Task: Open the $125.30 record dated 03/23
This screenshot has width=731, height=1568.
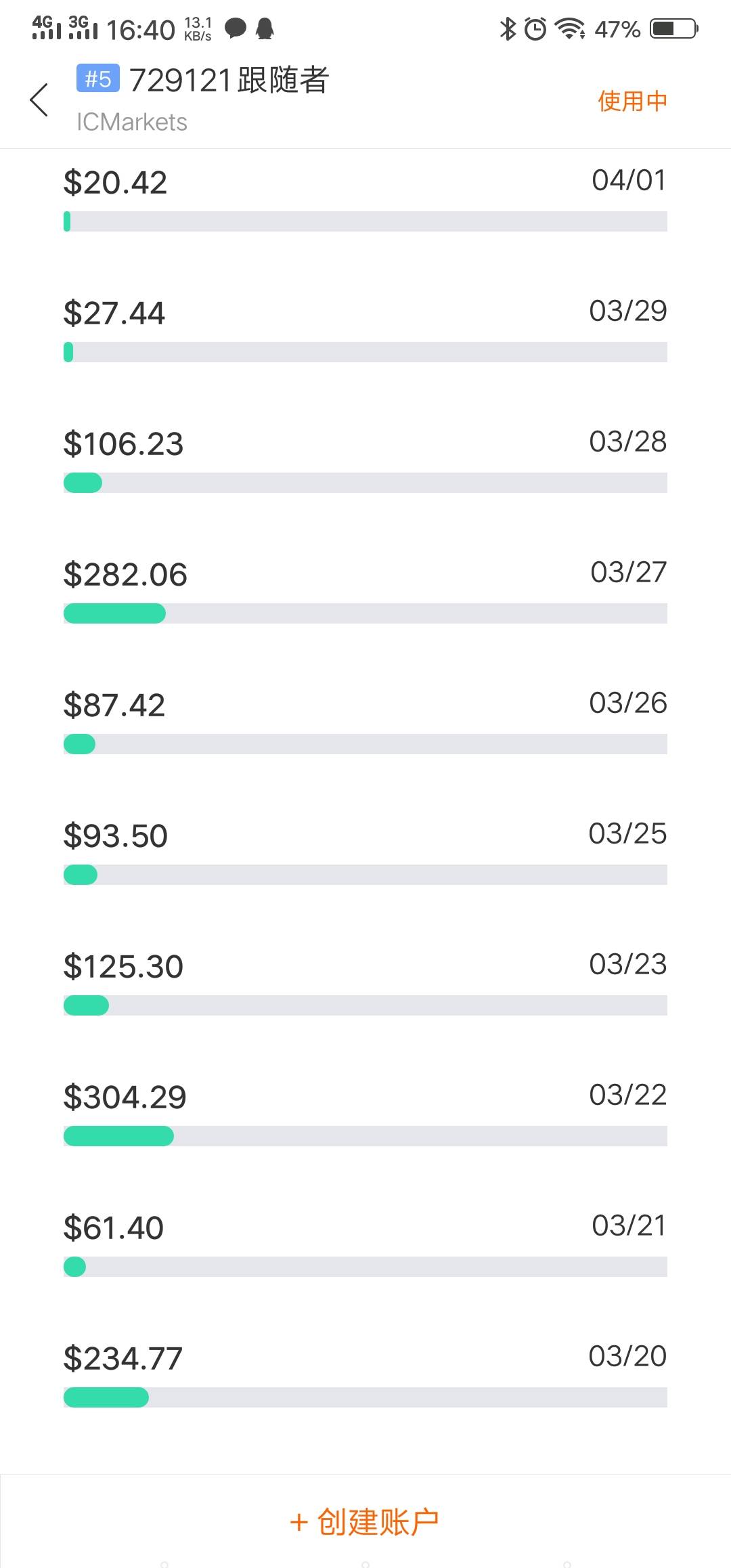Action: pos(123,967)
